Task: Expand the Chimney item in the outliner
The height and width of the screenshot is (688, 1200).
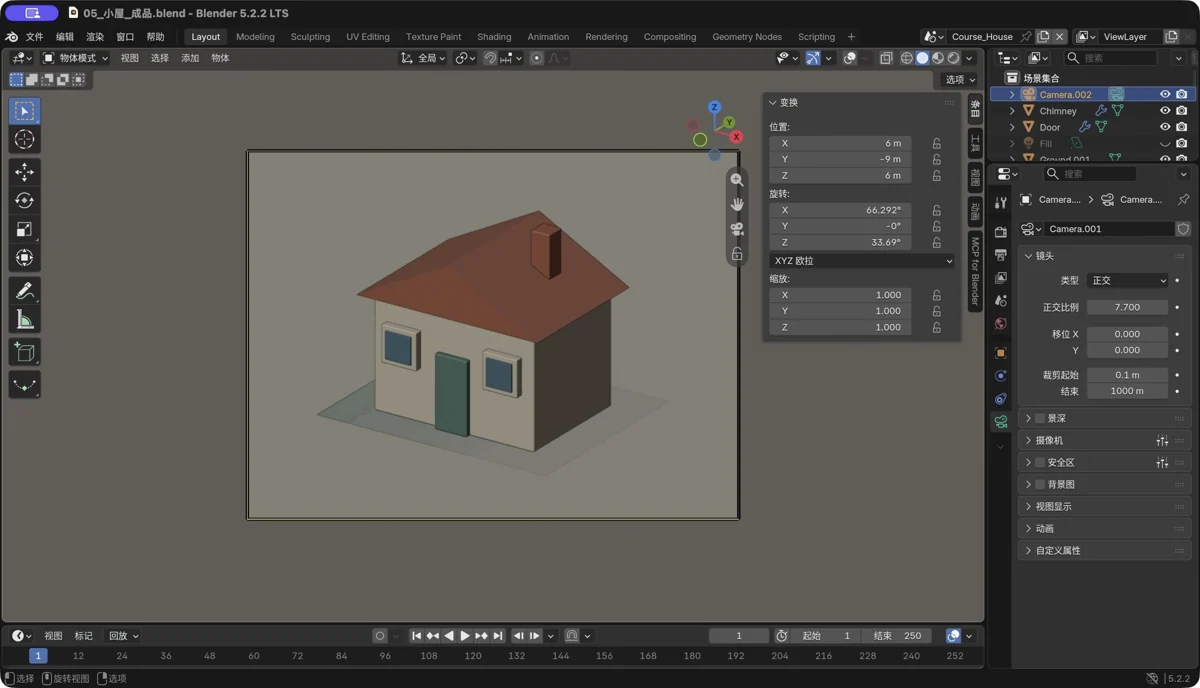Action: [x=1012, y=111]
